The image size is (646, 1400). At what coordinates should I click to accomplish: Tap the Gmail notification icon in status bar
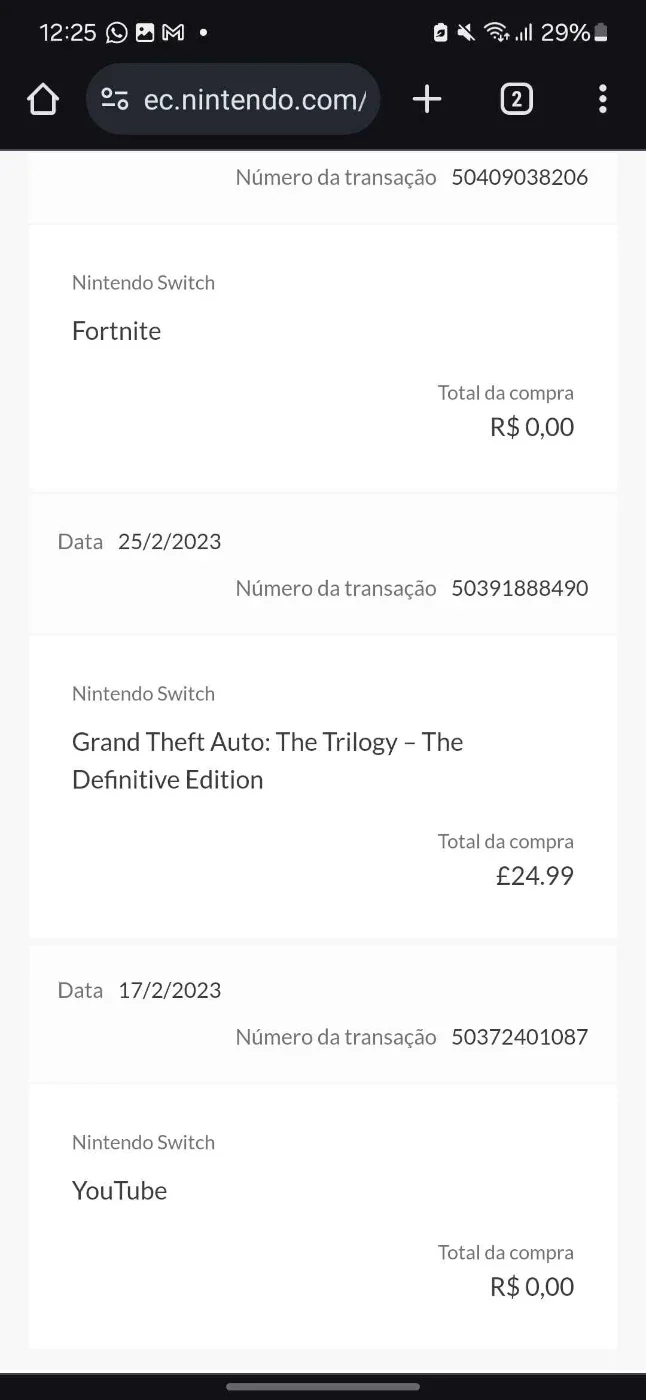[x=173, y=33]
